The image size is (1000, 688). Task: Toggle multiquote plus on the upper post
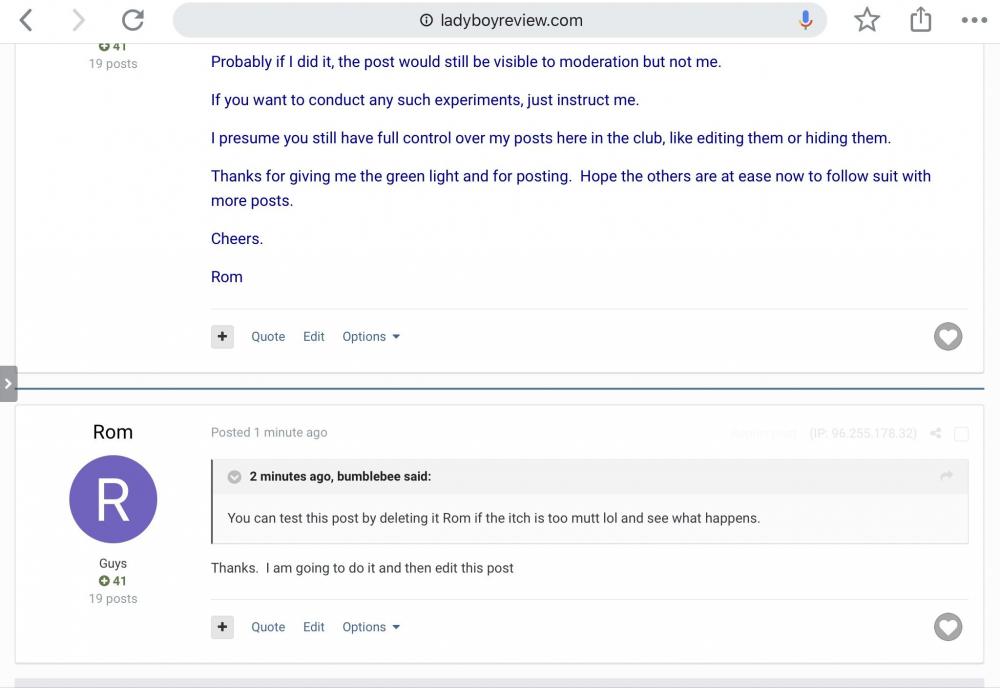pos(222,337)
